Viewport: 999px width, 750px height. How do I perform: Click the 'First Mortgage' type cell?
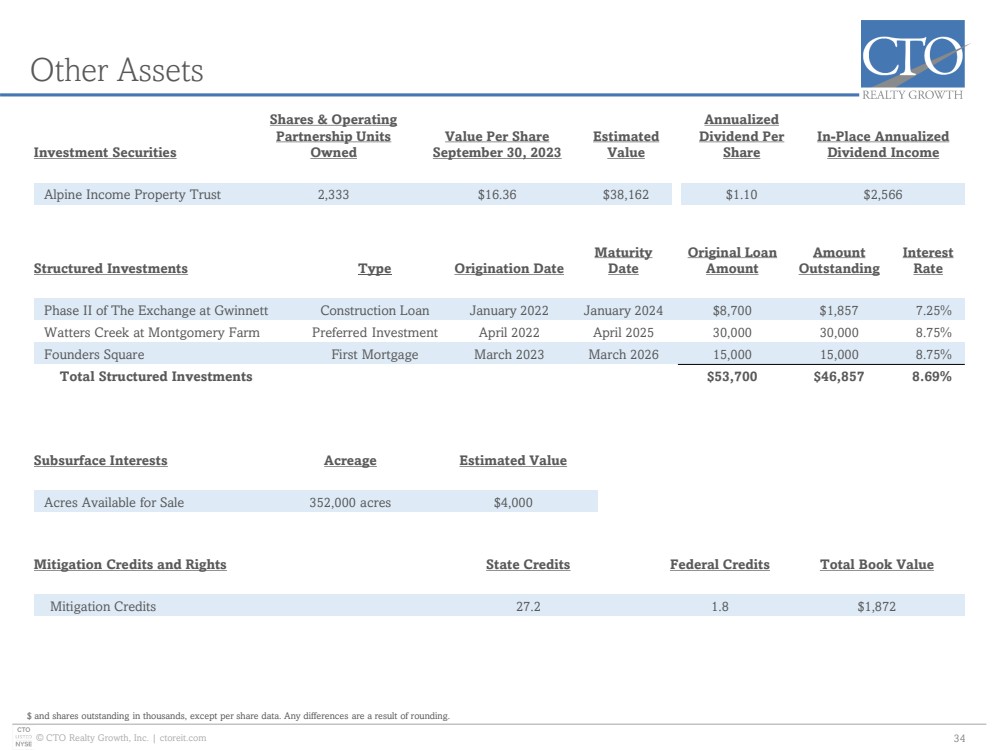coord(375,354)
